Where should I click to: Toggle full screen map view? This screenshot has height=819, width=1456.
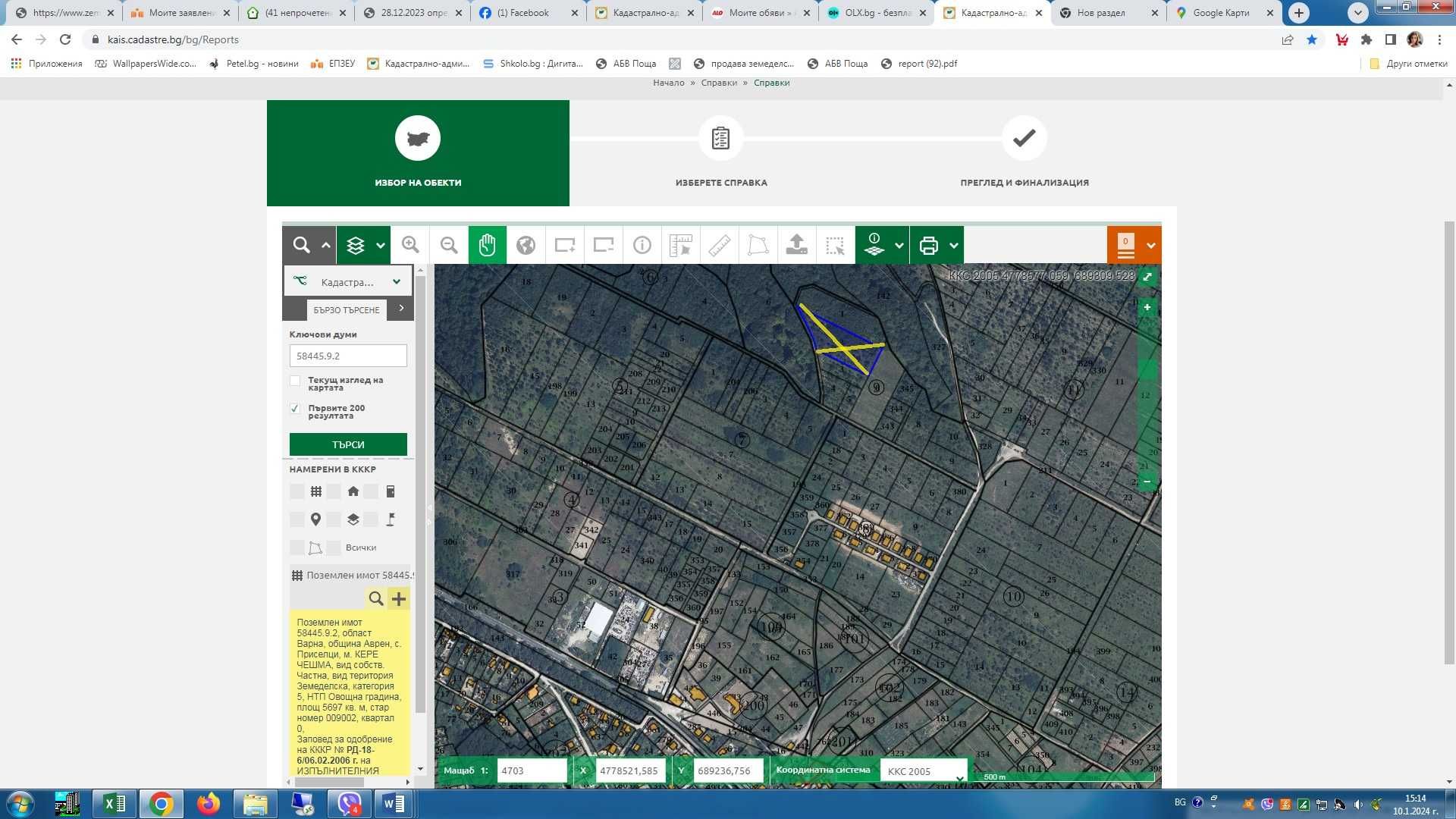pyautogui.click(x=1147, y=277)
